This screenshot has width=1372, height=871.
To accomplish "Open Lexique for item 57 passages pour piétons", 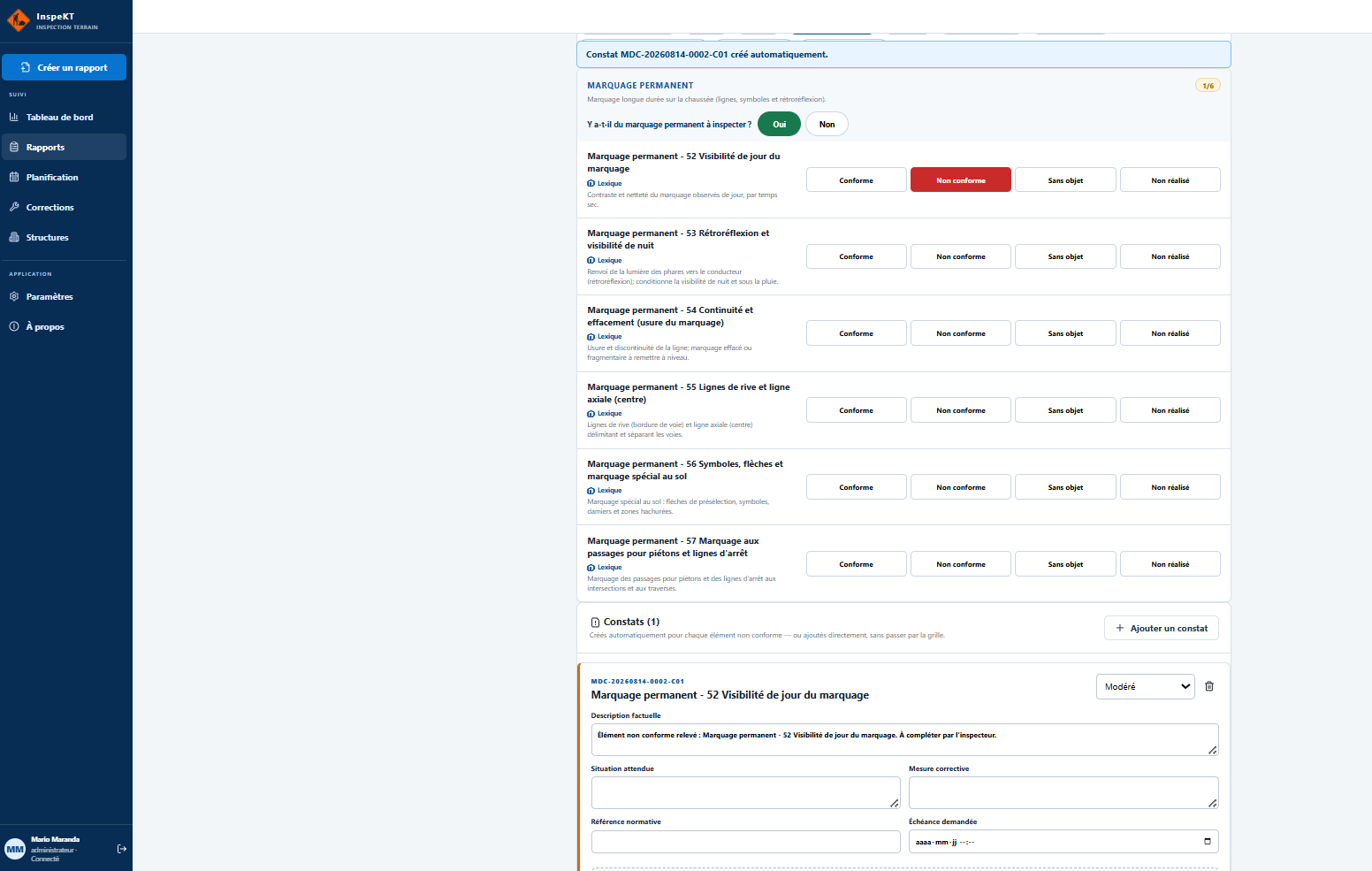I will click(605, 567).
